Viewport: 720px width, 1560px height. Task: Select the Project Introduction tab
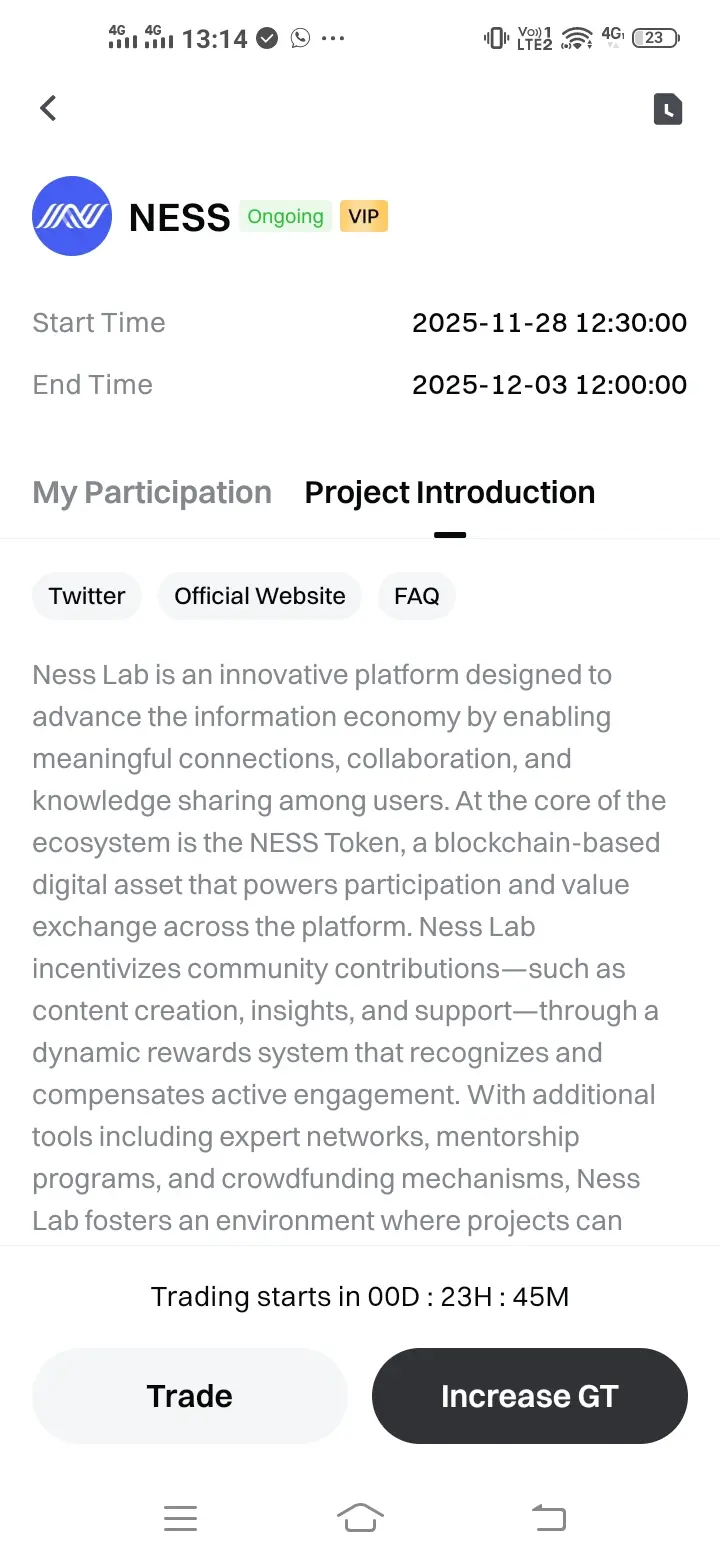pos(449,493)
